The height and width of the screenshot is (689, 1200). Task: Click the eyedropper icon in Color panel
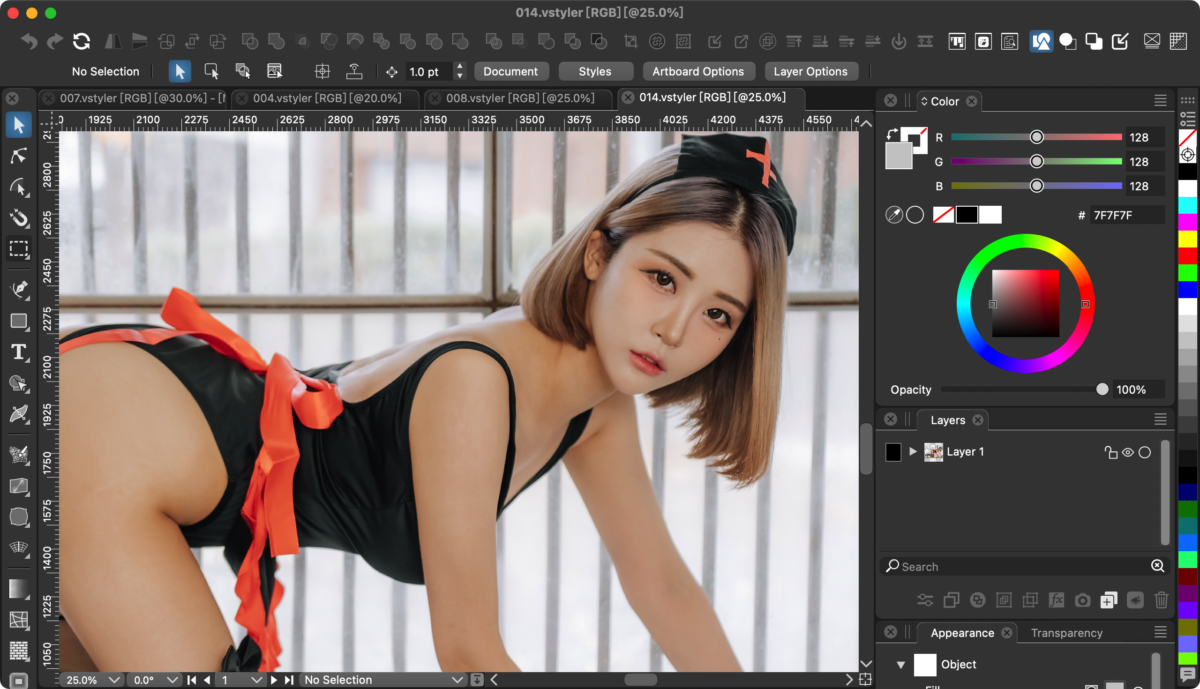(x=894, y=215)
